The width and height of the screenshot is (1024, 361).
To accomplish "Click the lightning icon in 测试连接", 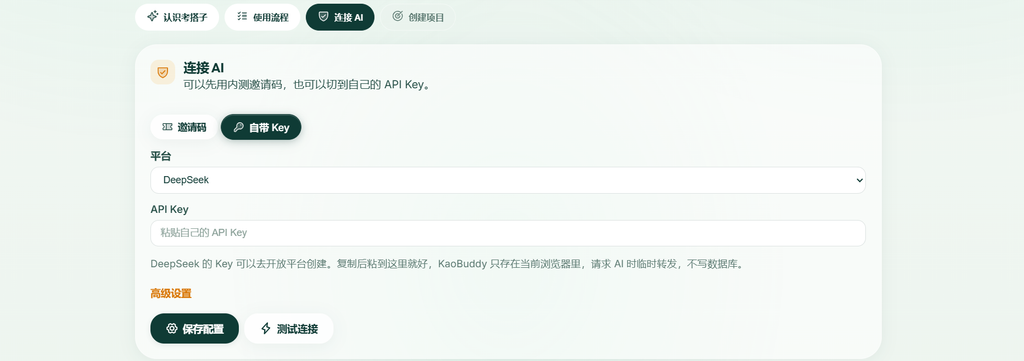I will coord(266,328).
